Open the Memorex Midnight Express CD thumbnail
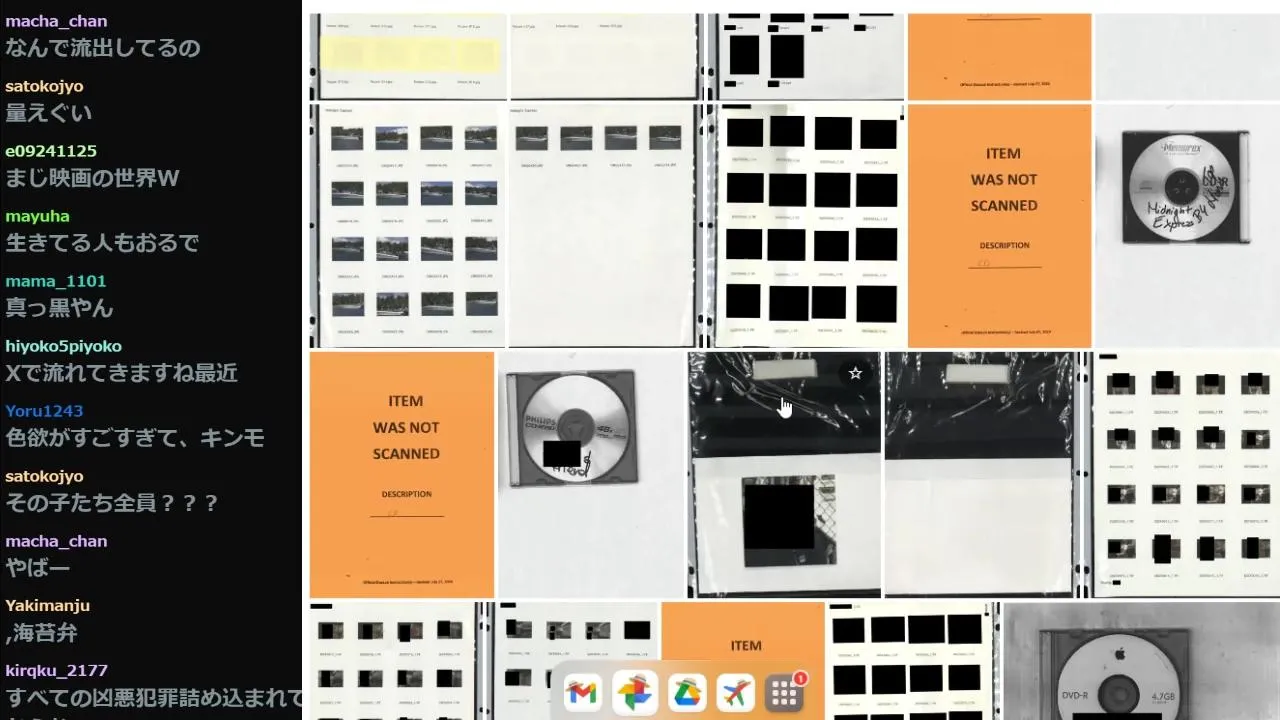The width and height of the screenshot is (1280, 720). coord(1187,225)
